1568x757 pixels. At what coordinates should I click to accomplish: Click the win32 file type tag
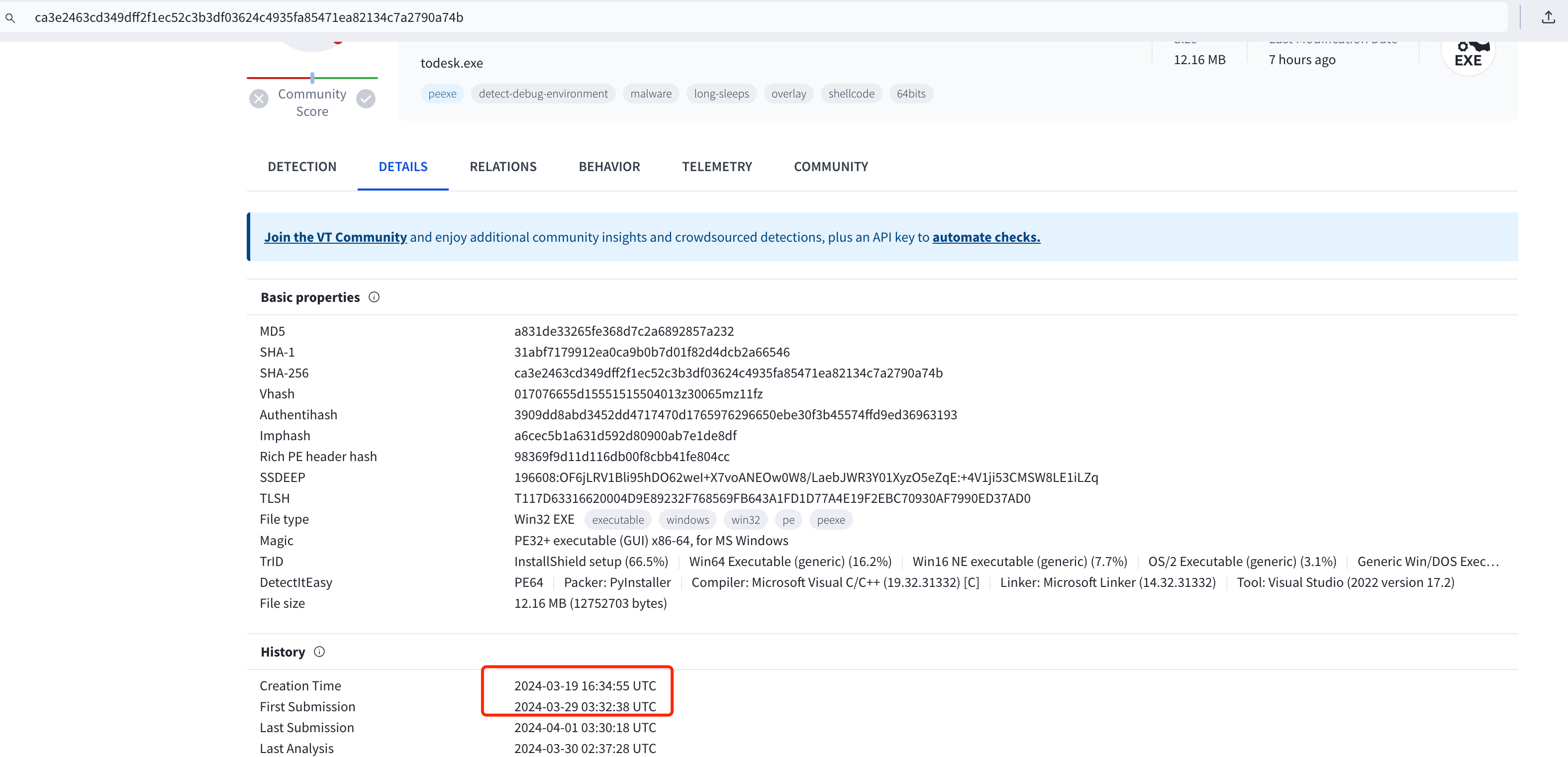[745, 520]
